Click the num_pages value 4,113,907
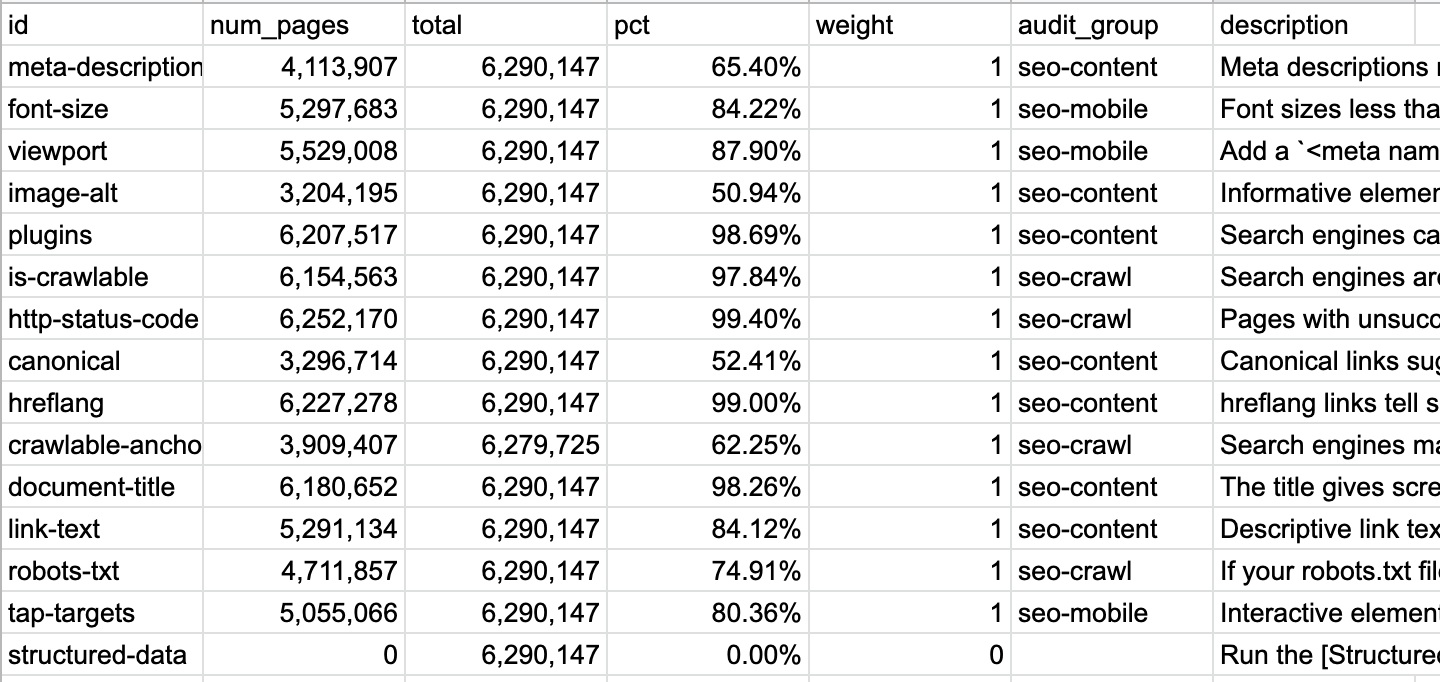 (x=304, y=67)
